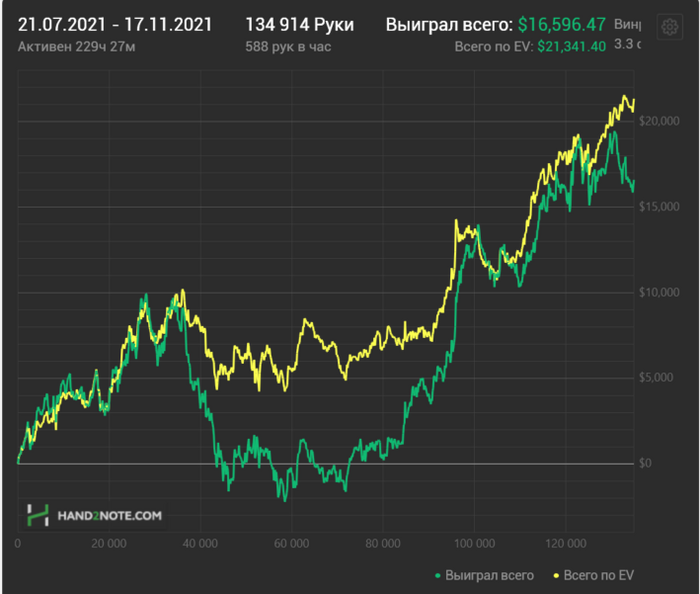This screenshot has height=594, width=700.
Task: Toggle the 'Всего по EV' legend series
Action: click(593, 575)
